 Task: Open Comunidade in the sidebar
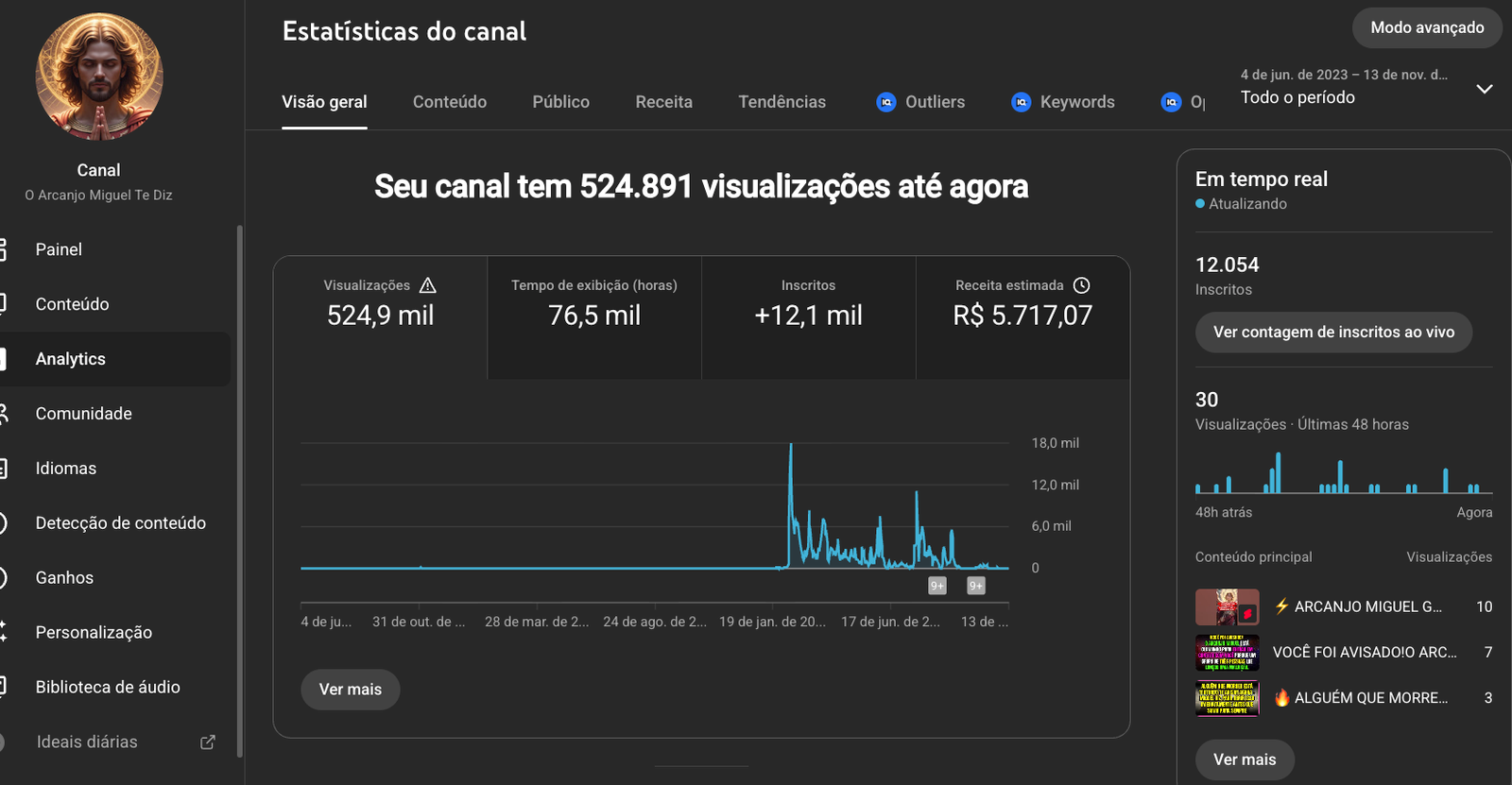click(x=84, y=414)
